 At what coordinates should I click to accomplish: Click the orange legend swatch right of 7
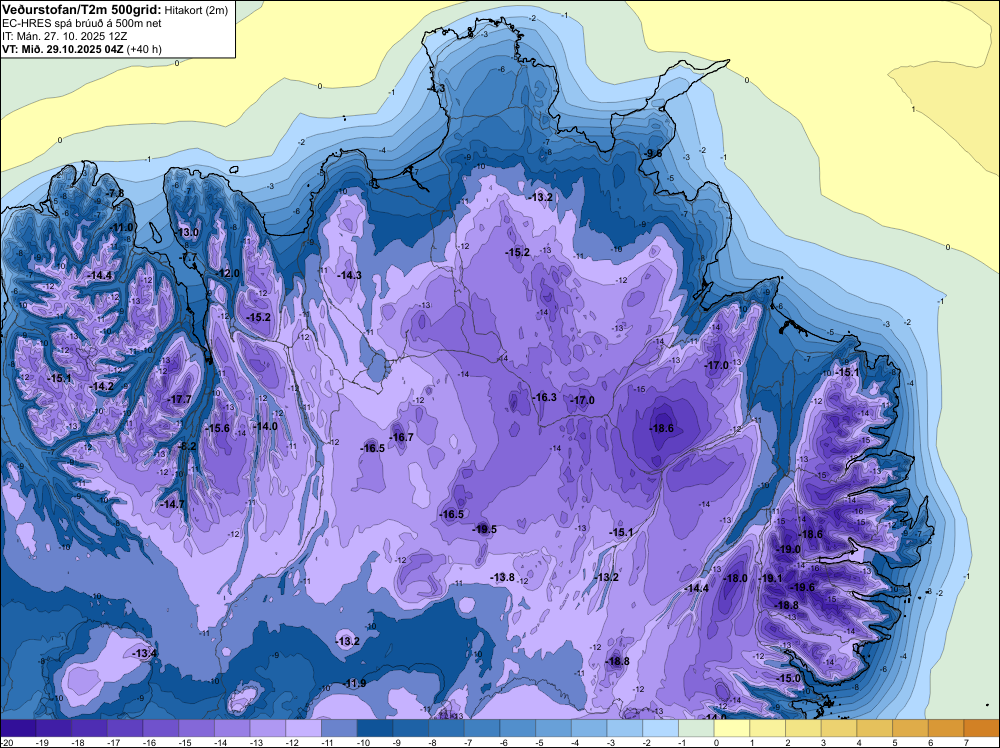(982, 728)
